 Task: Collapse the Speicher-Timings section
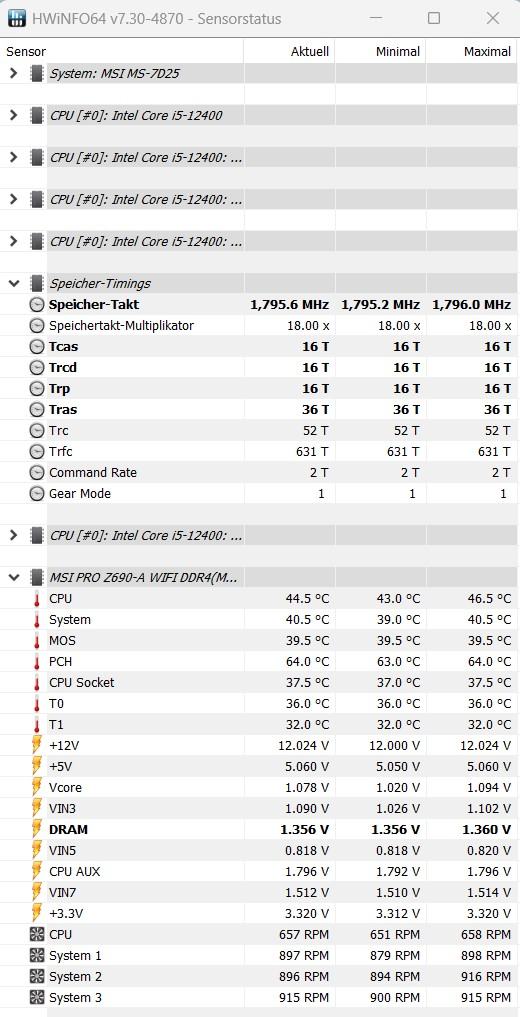14,283
